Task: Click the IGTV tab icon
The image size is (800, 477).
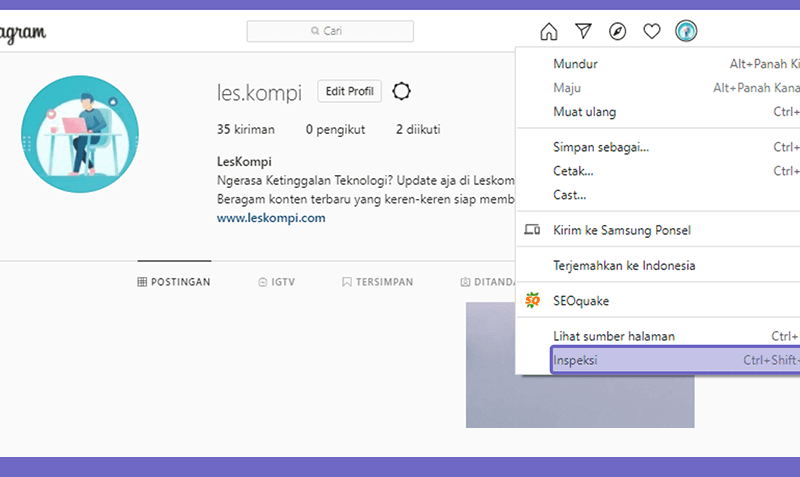Action: [263, 282]
